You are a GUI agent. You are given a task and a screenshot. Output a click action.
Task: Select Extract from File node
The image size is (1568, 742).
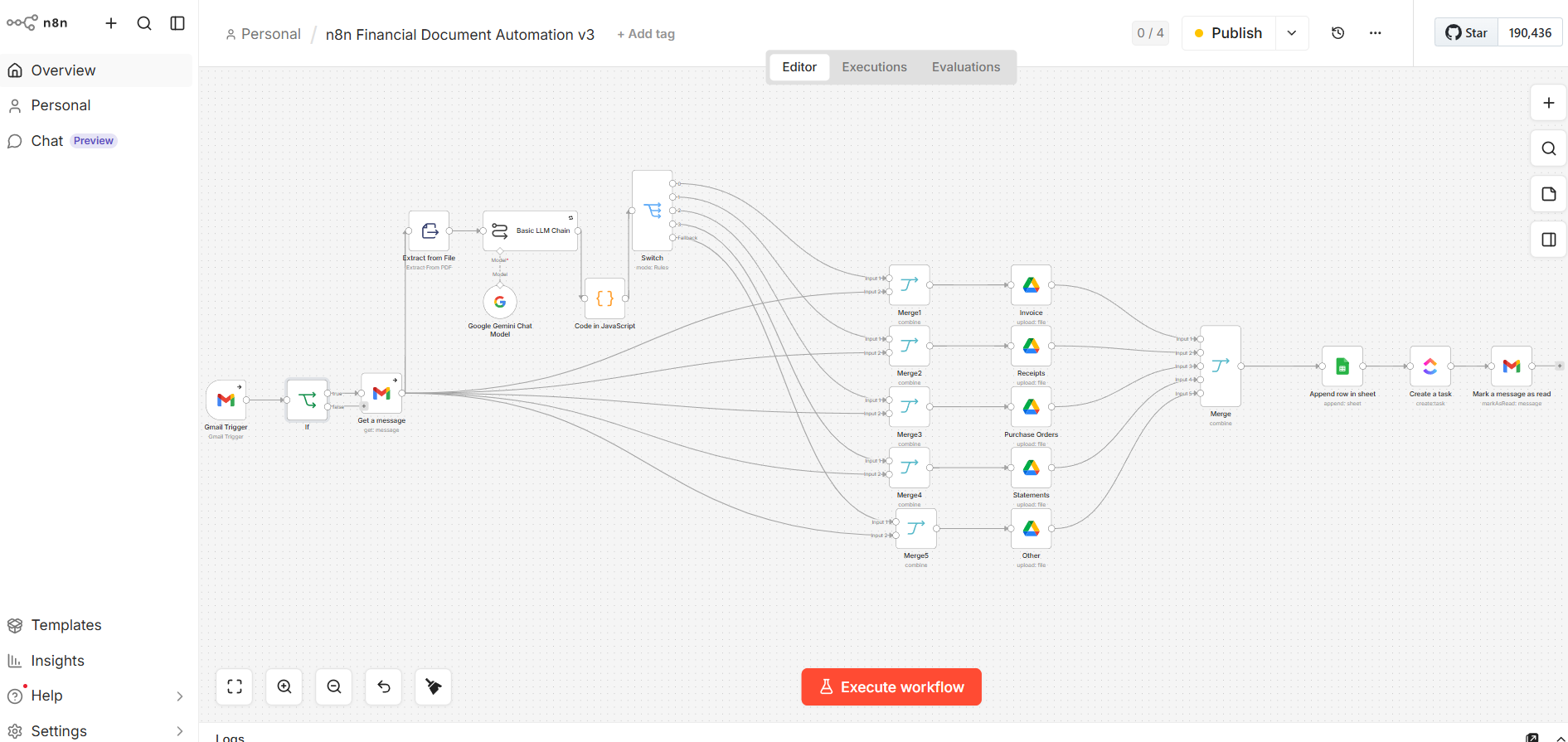pyautogui.click(x=429, y=230)
